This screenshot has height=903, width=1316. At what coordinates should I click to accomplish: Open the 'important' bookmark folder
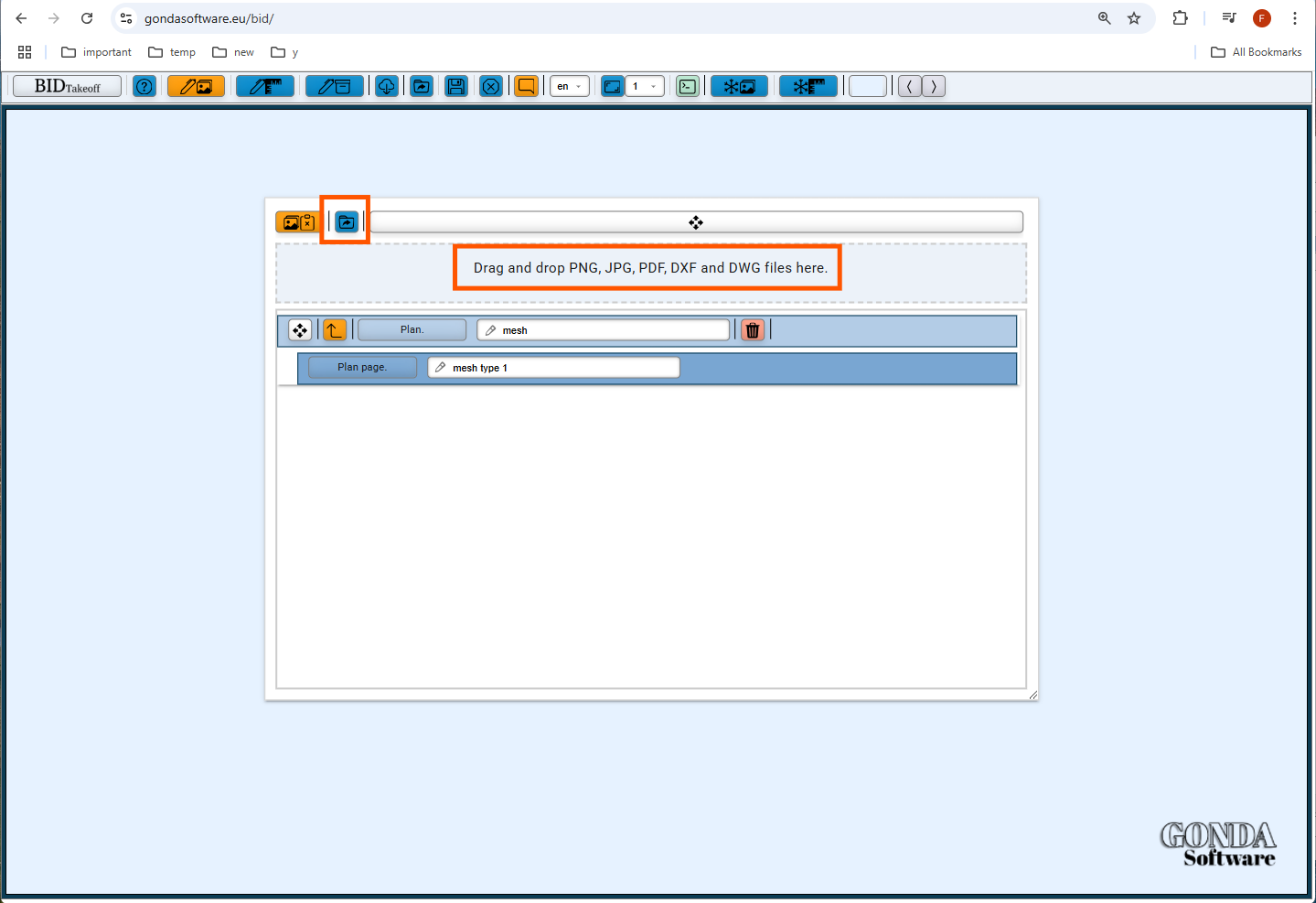[x=96, y=52]
